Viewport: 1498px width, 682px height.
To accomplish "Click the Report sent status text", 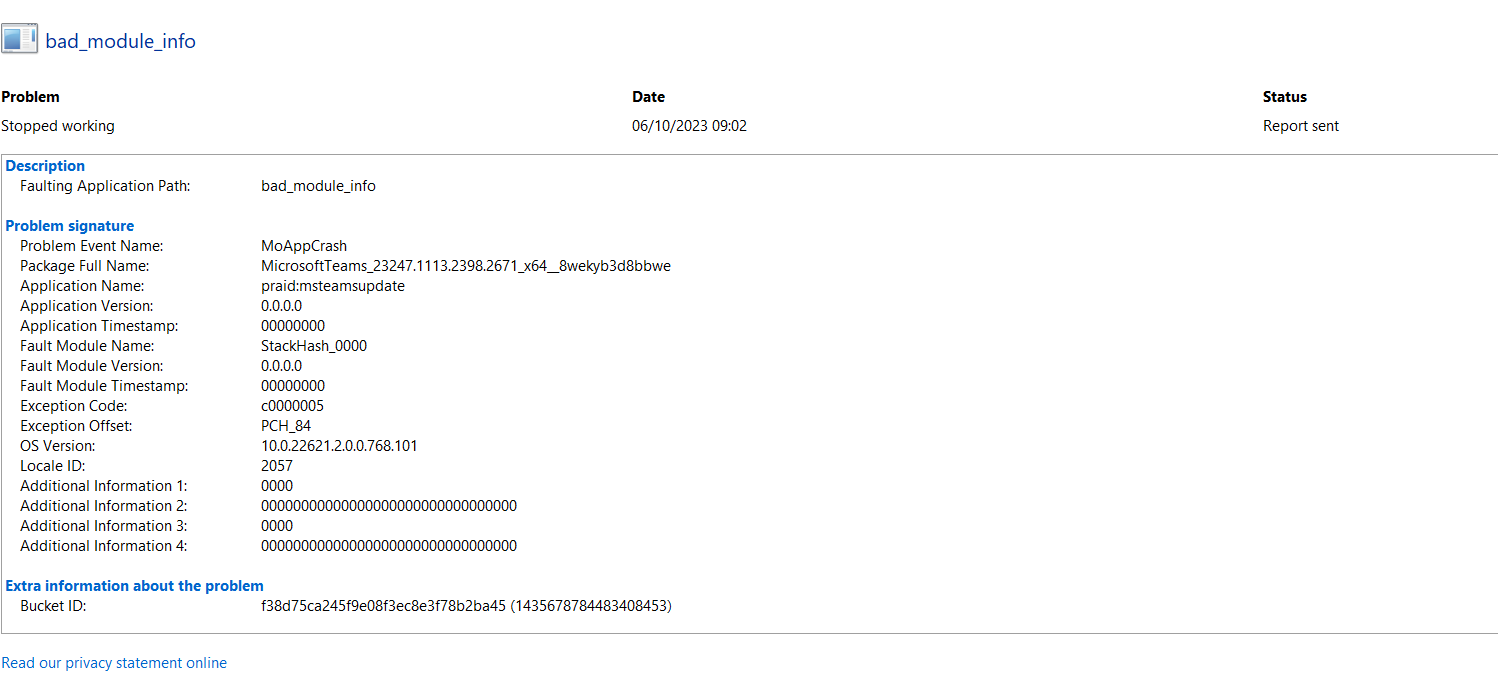I will pyautogui.click(x=1300, y=126).
